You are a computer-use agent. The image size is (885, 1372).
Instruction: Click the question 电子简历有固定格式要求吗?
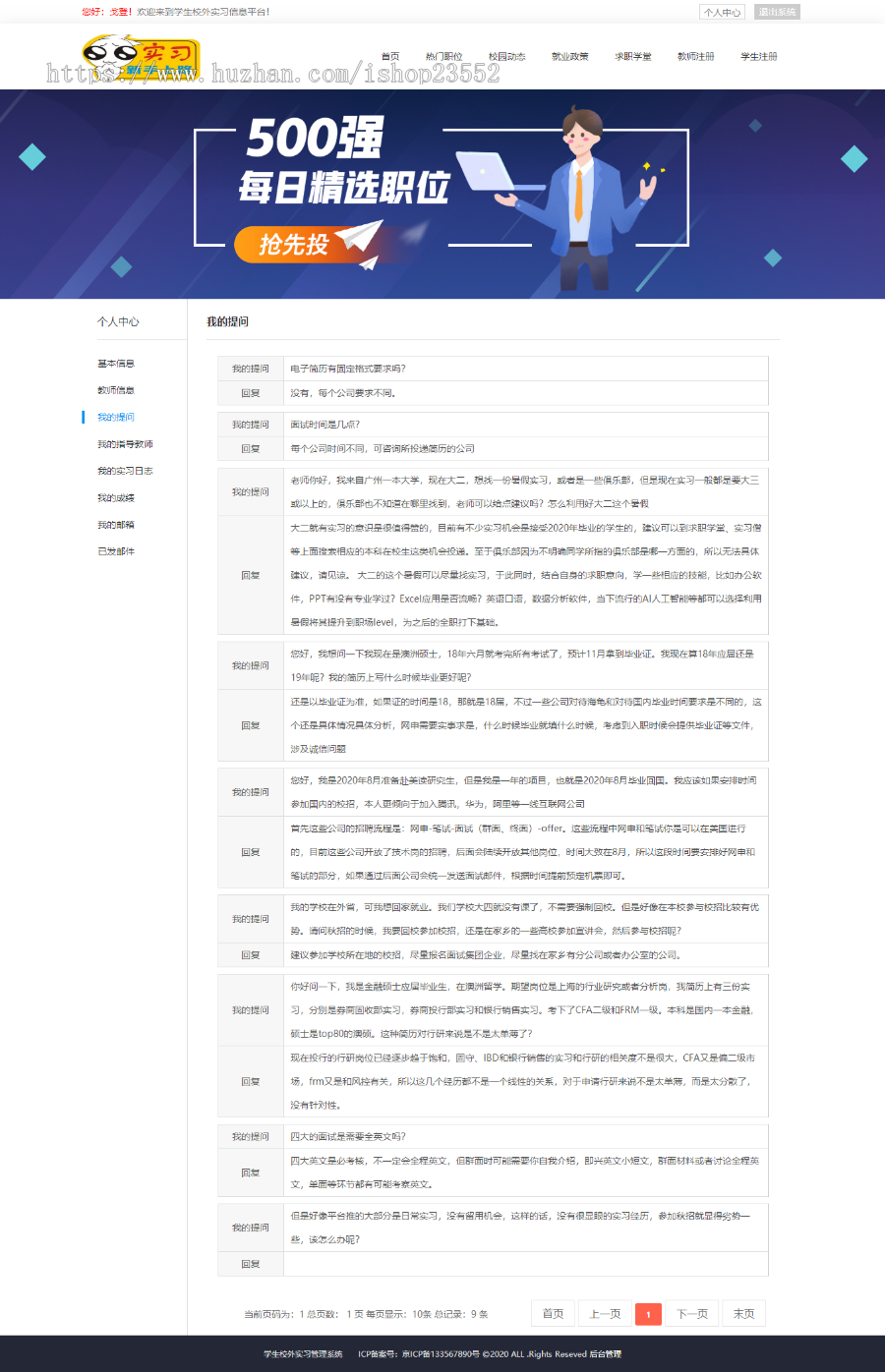click(x=348, y=369)
